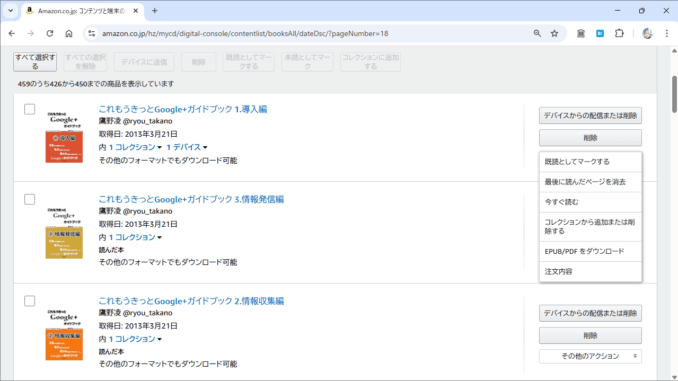Add a new browser tab

click(x=154, y=11)
